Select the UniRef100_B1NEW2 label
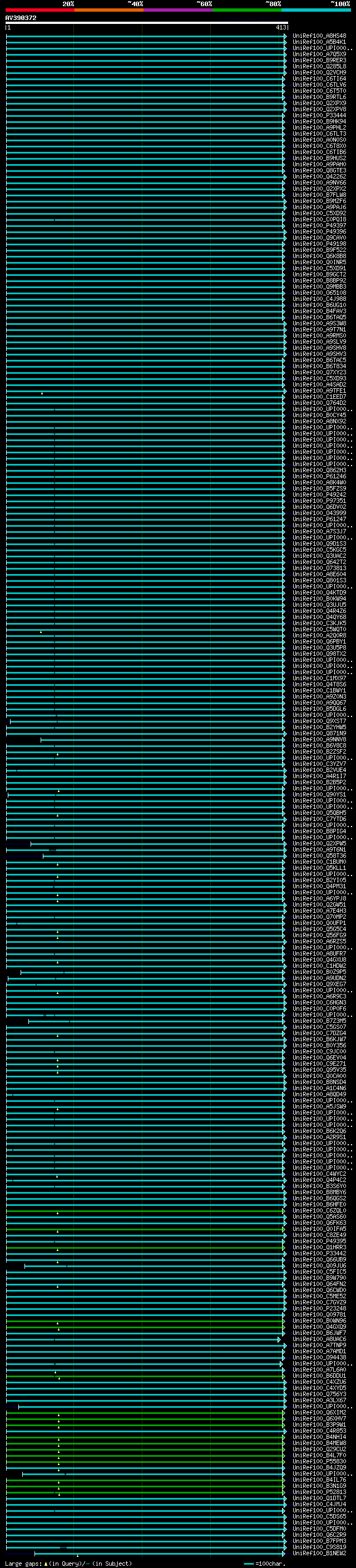This screenshot has height=1568, width=356. point(319,1553)
